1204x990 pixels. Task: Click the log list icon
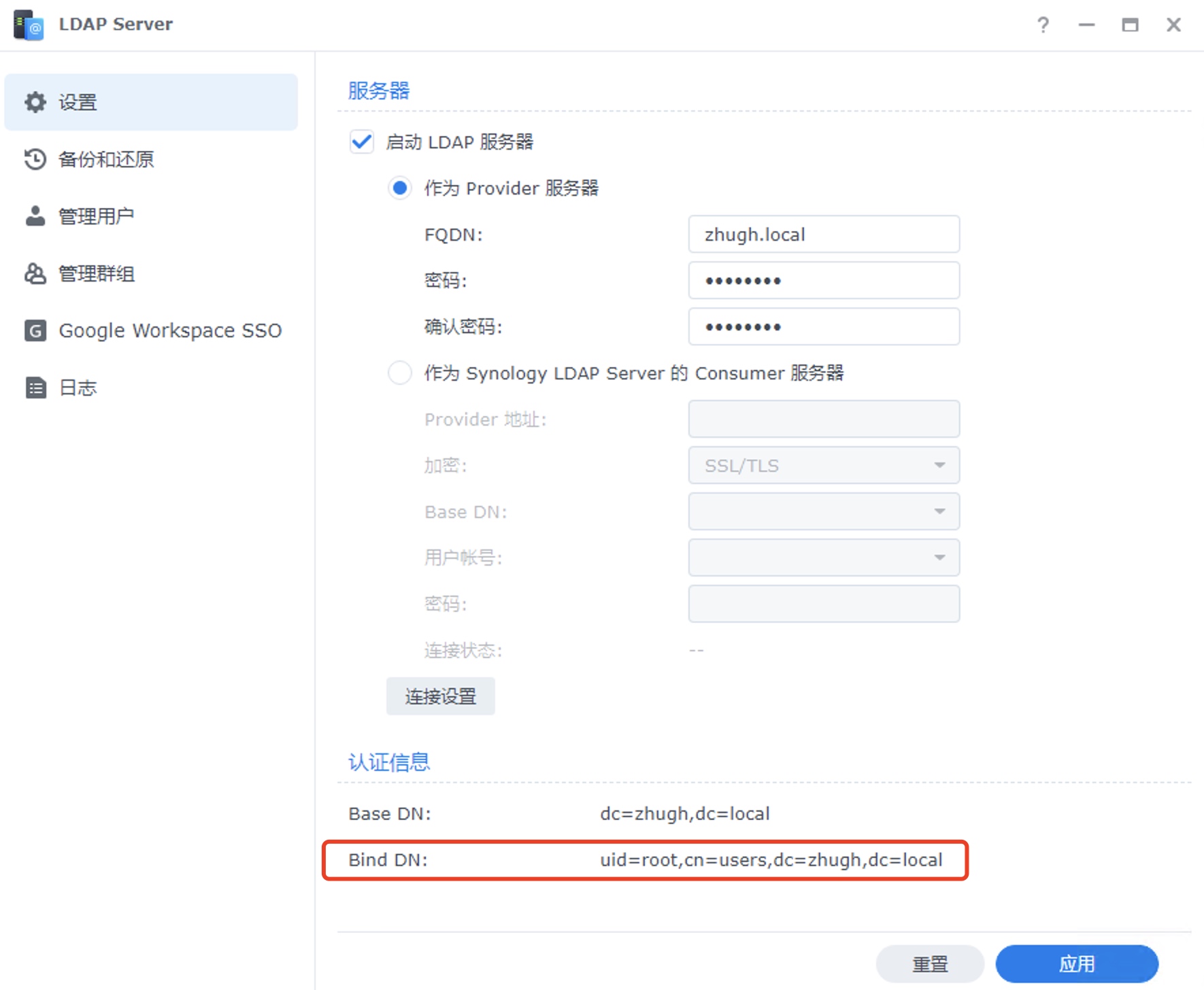click(35, 388)
